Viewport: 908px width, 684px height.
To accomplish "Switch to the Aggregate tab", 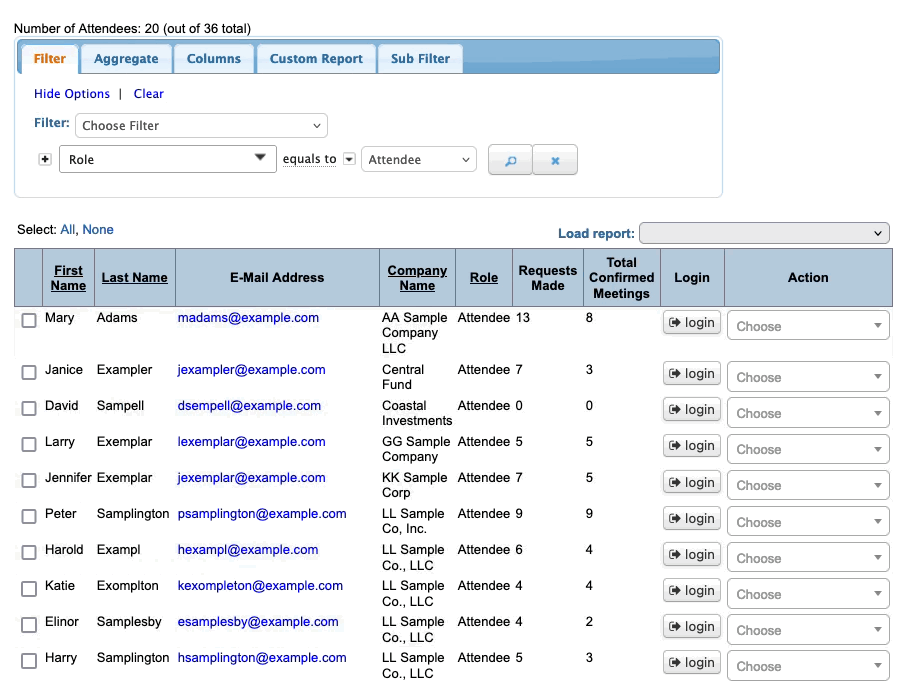I will click(x=126, y=59).
